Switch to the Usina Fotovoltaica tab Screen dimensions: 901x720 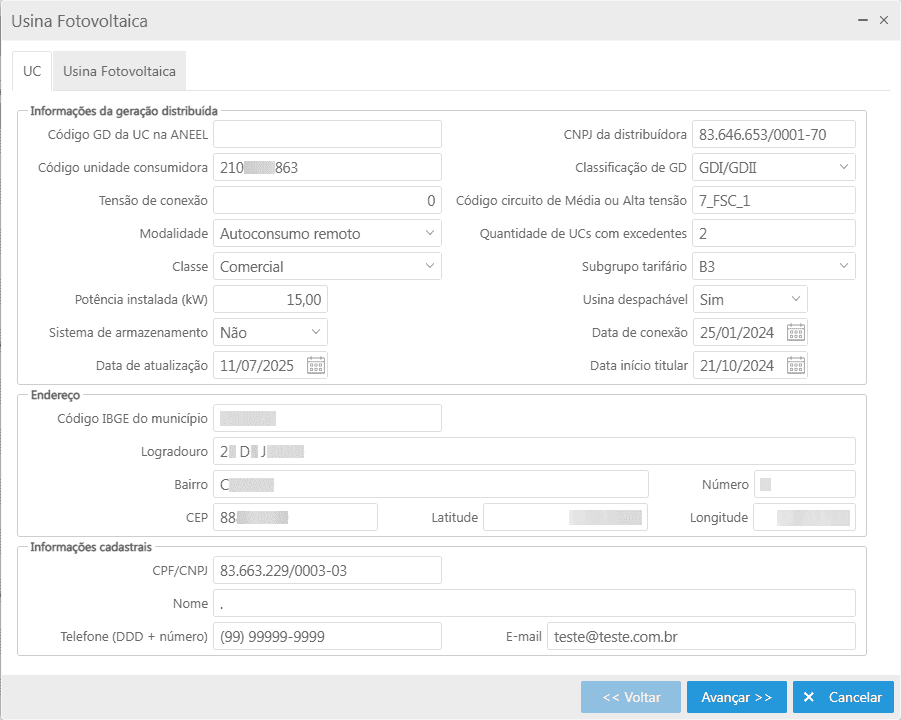pos(119,72)
